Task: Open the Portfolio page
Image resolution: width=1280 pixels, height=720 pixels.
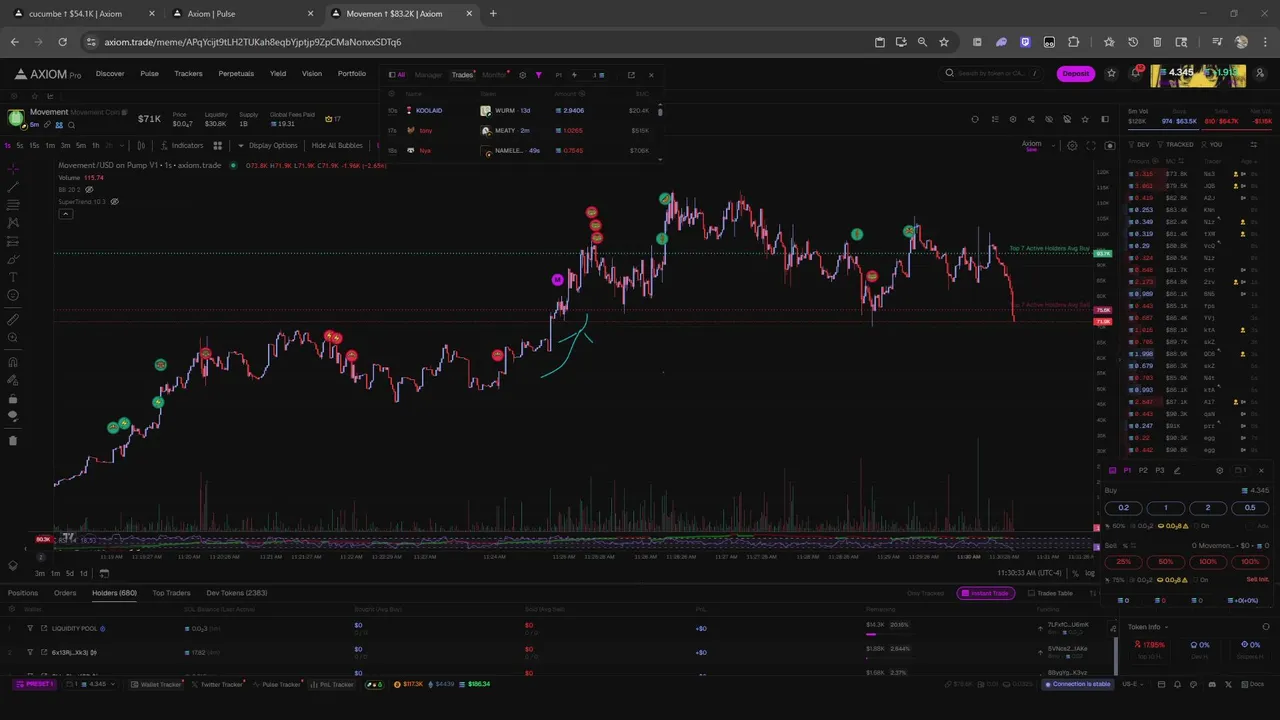Action: coord(351,74)
